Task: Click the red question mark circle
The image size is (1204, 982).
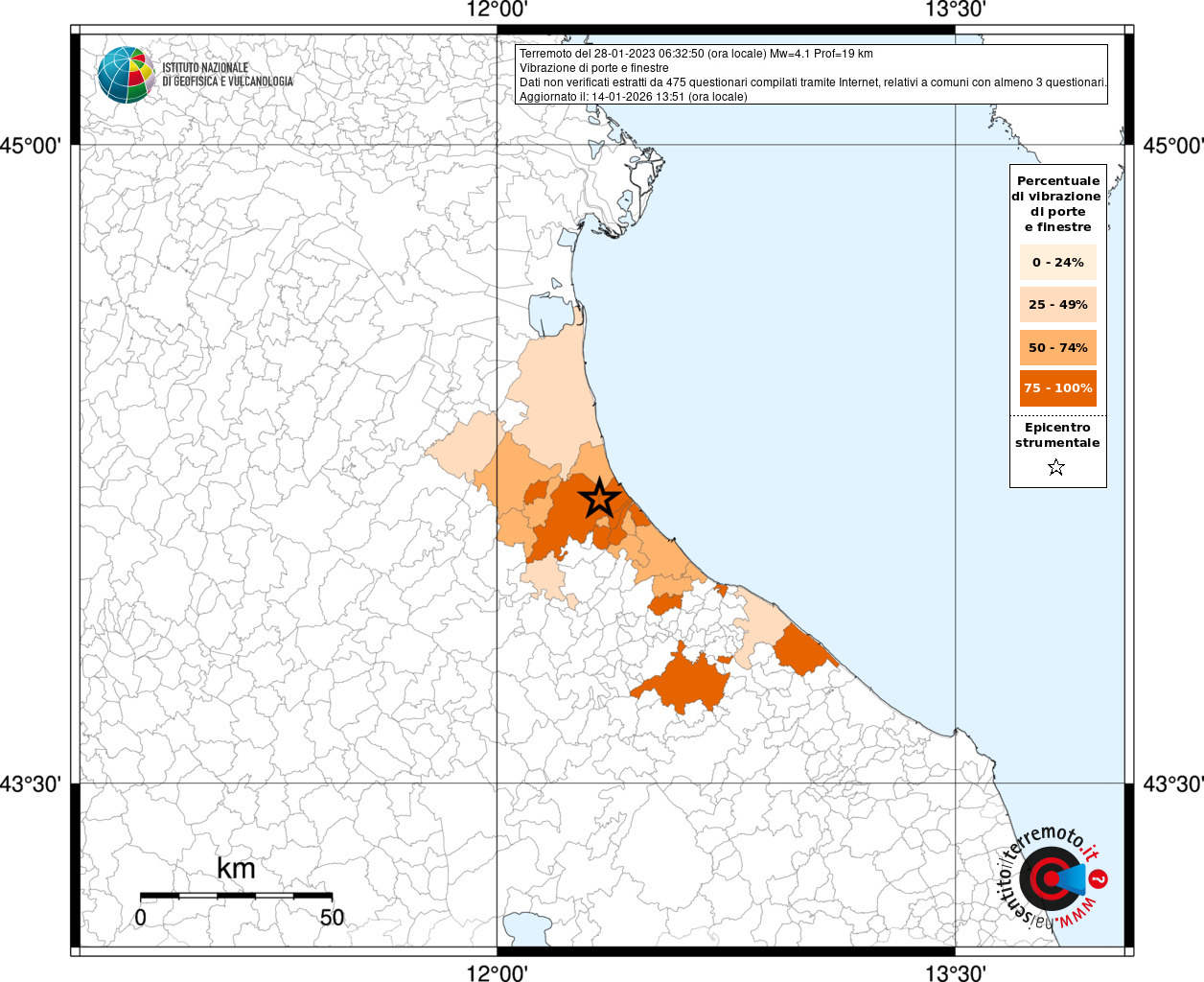Action: pyautogui.click(x=1100, y=878)
